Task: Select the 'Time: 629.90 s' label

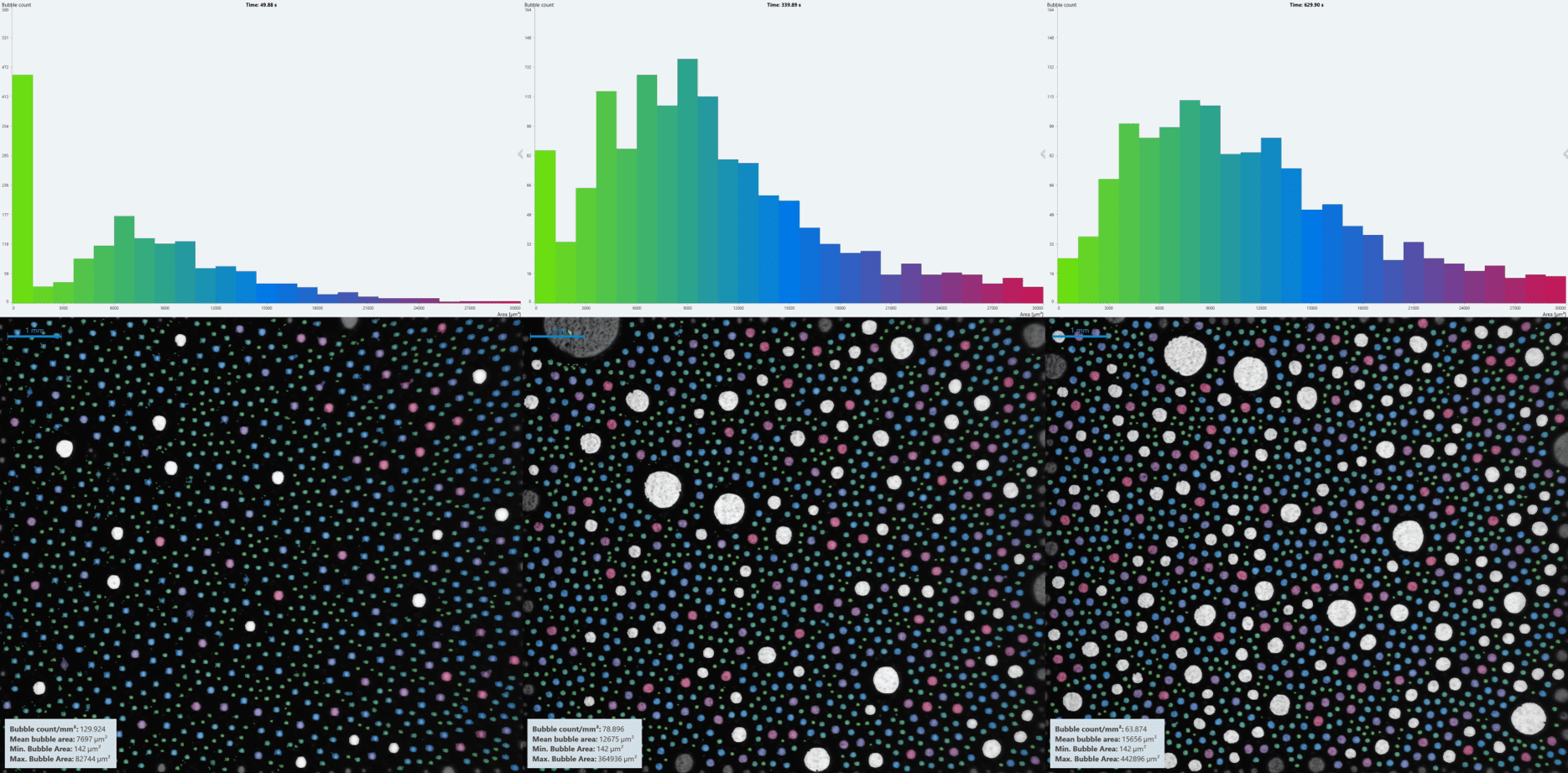Action: (1306, 5)
